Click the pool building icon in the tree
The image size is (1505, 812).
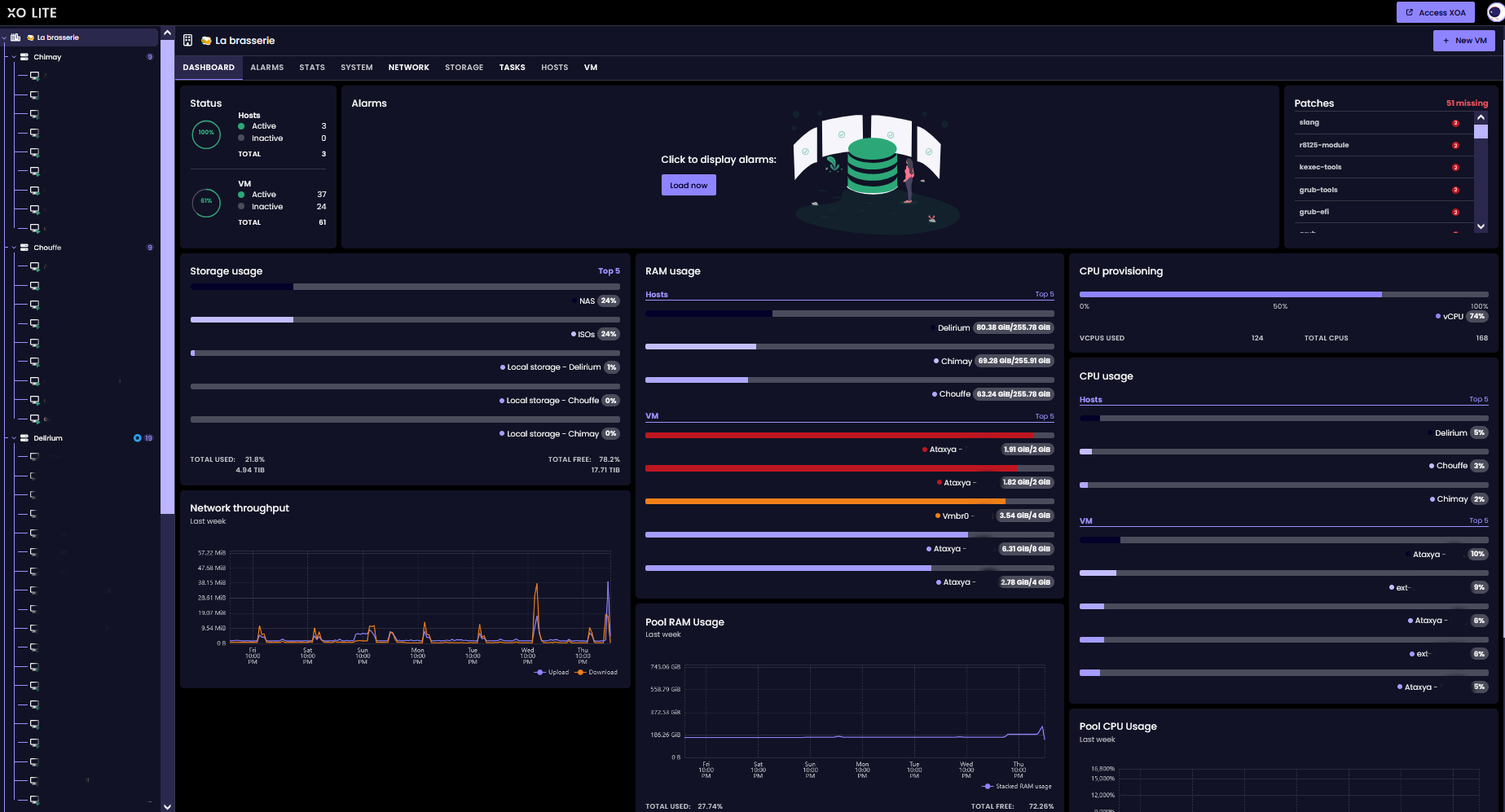coord(15,37)
